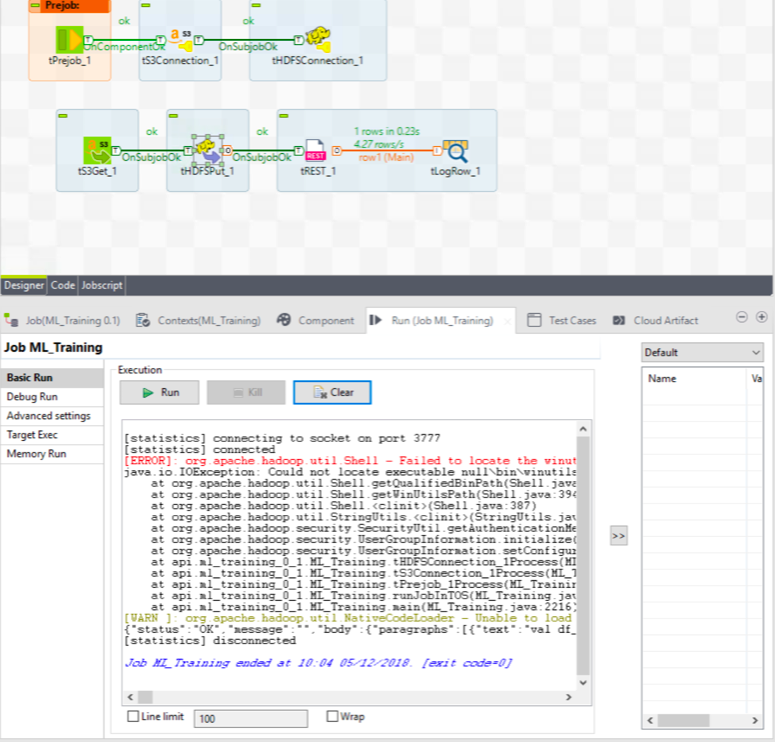Click the Job ML_Training ended message
The image size is (776, 742).
pyautogui.click(x=318, y=663)
